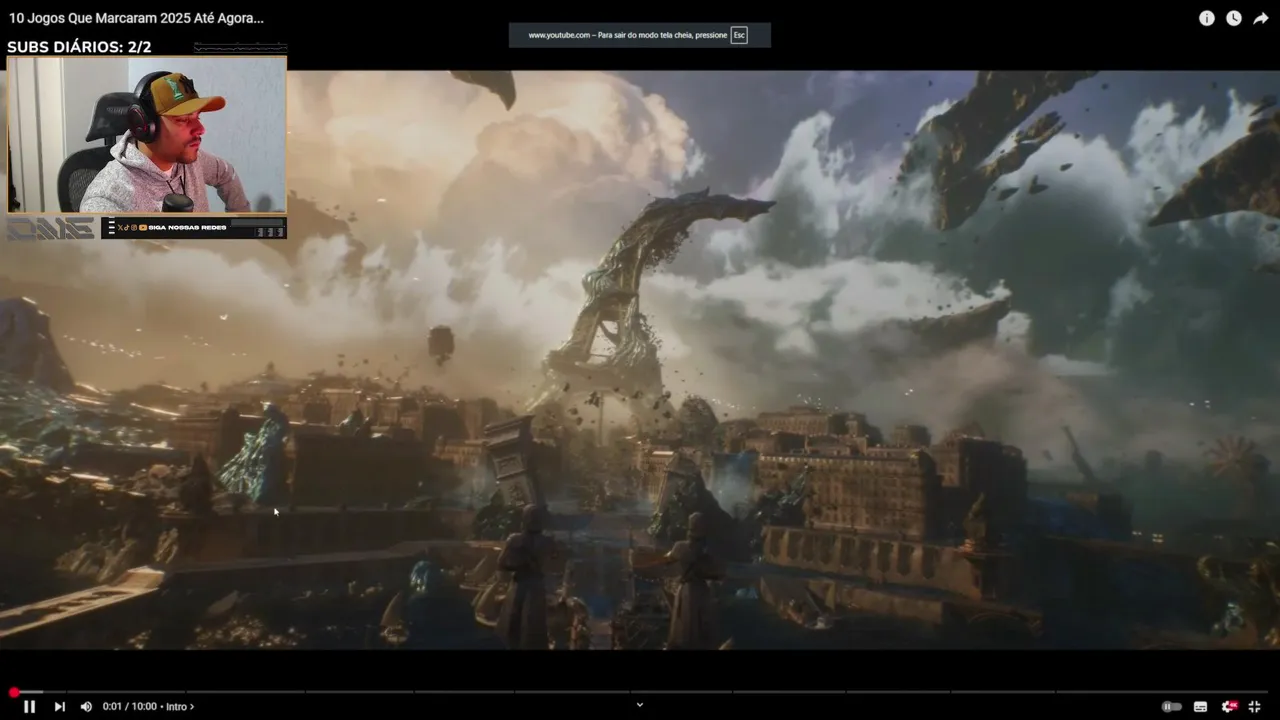
Task: Seek on the video progress bar
Action: 640,692
